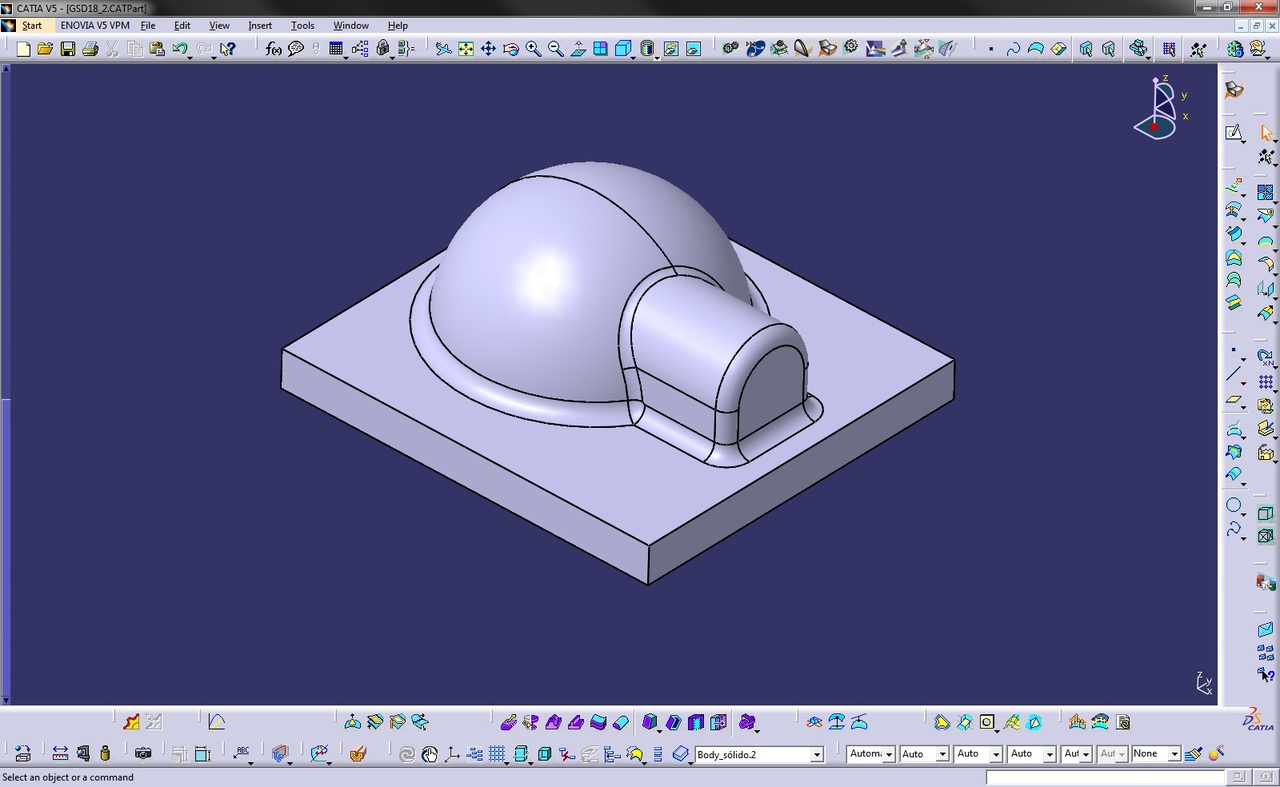Screen dimensions: 1280x787
Task: Click the power input field in status bar
Action: (x=1106, y=777)
